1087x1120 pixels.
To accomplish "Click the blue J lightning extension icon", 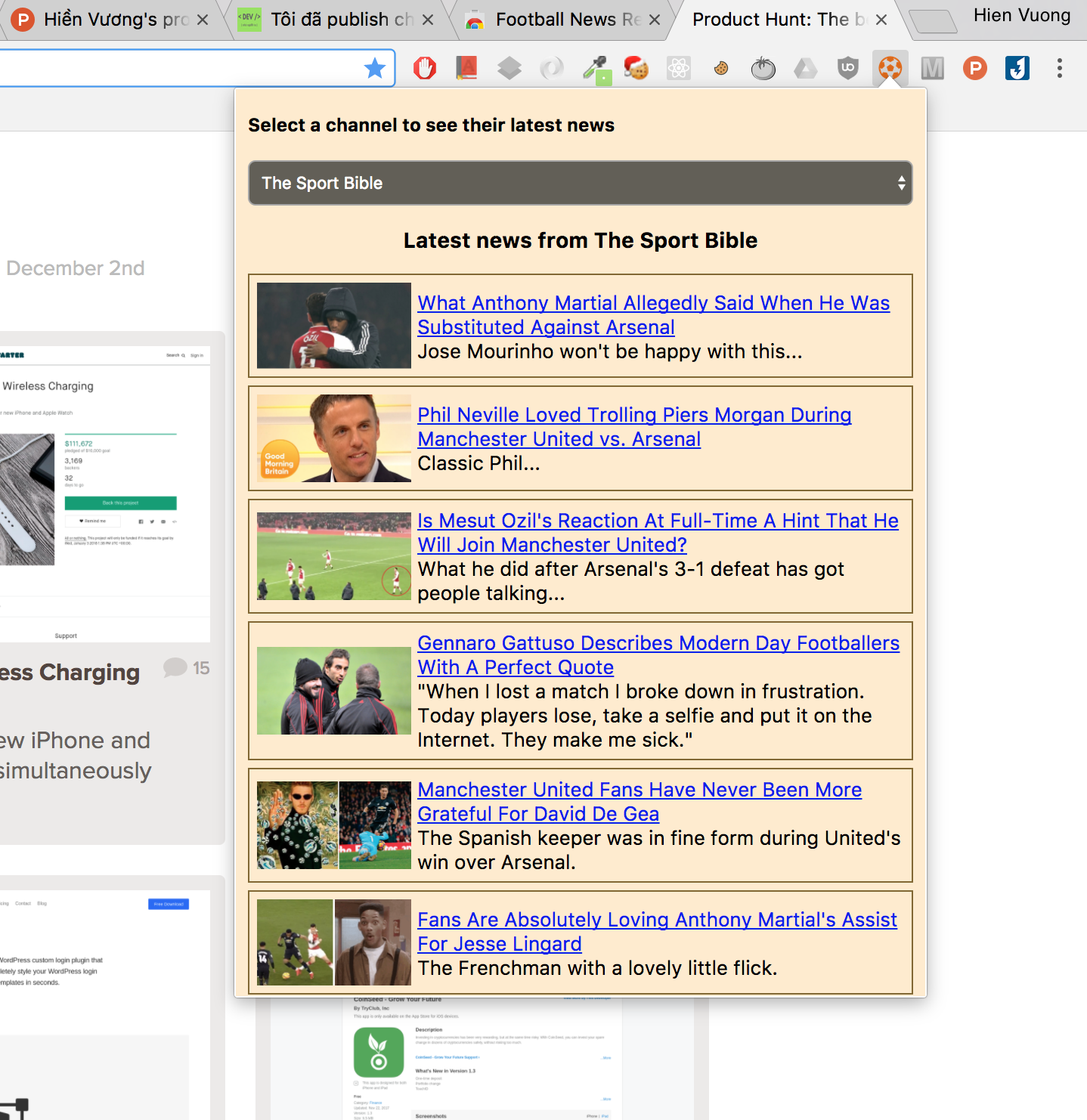I will click(x=1017, y=69).
